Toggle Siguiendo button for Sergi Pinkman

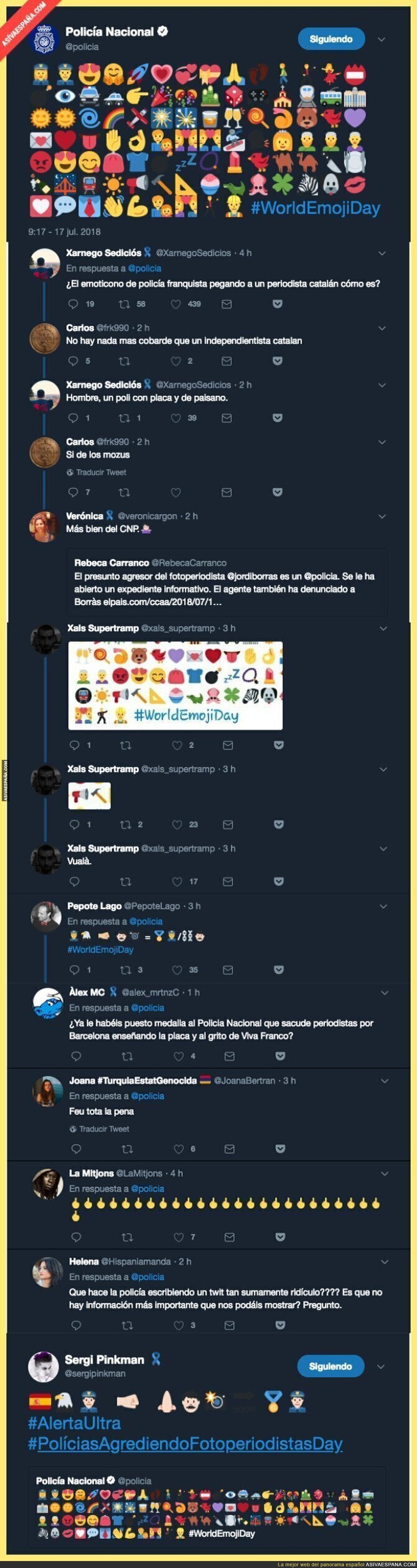331,1367
